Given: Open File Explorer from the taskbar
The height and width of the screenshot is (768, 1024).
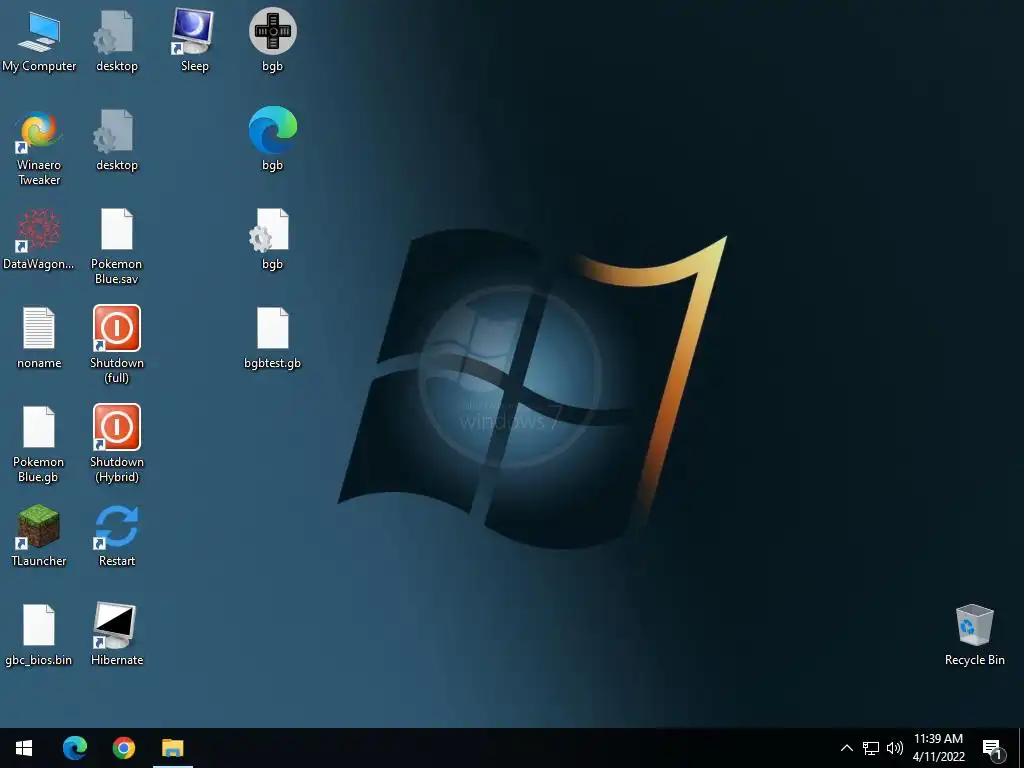Looking at the screenshot, I should [173, 748].
